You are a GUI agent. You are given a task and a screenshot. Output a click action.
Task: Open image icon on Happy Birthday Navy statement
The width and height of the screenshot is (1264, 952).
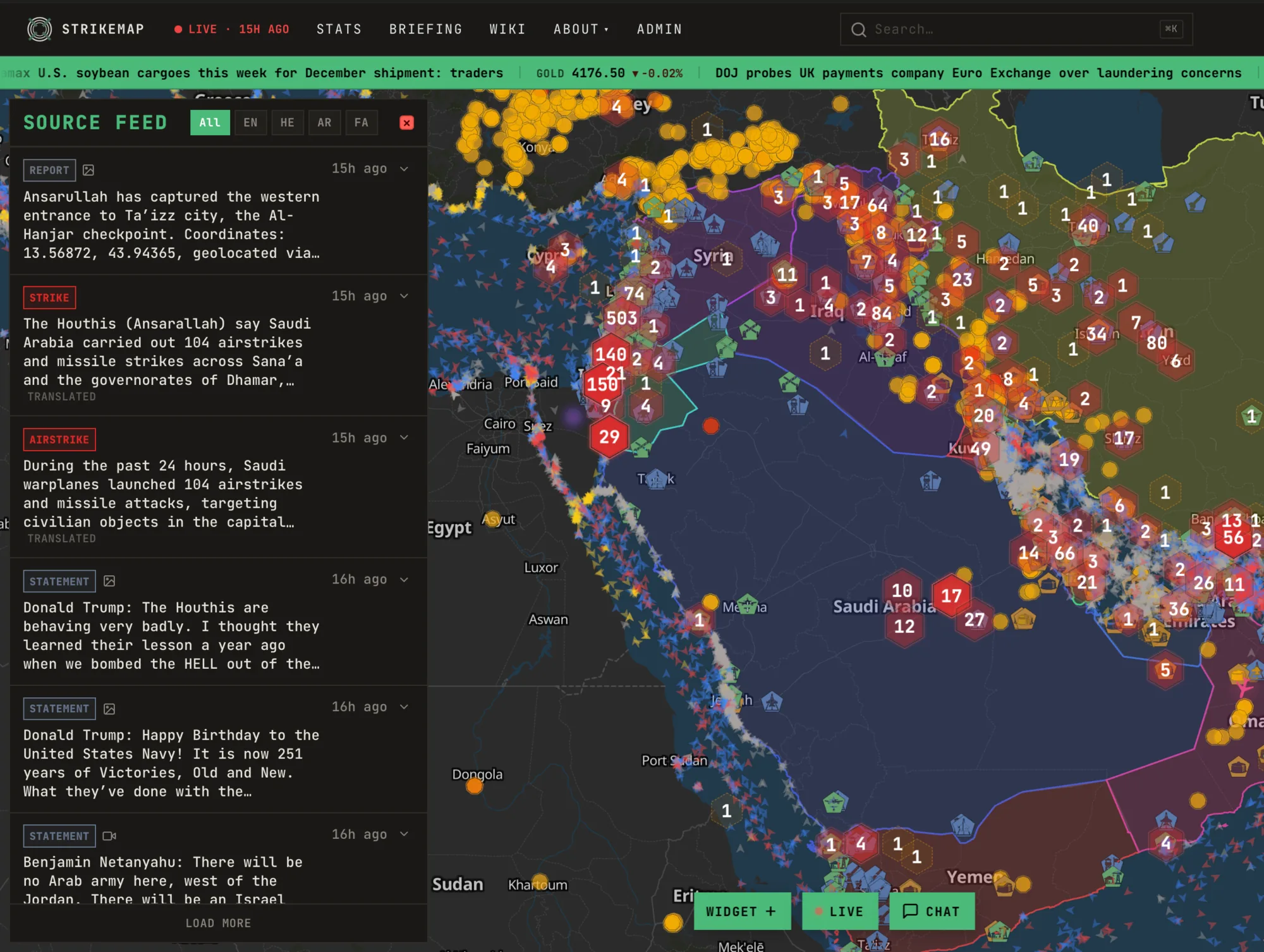(x=109, y=709)
